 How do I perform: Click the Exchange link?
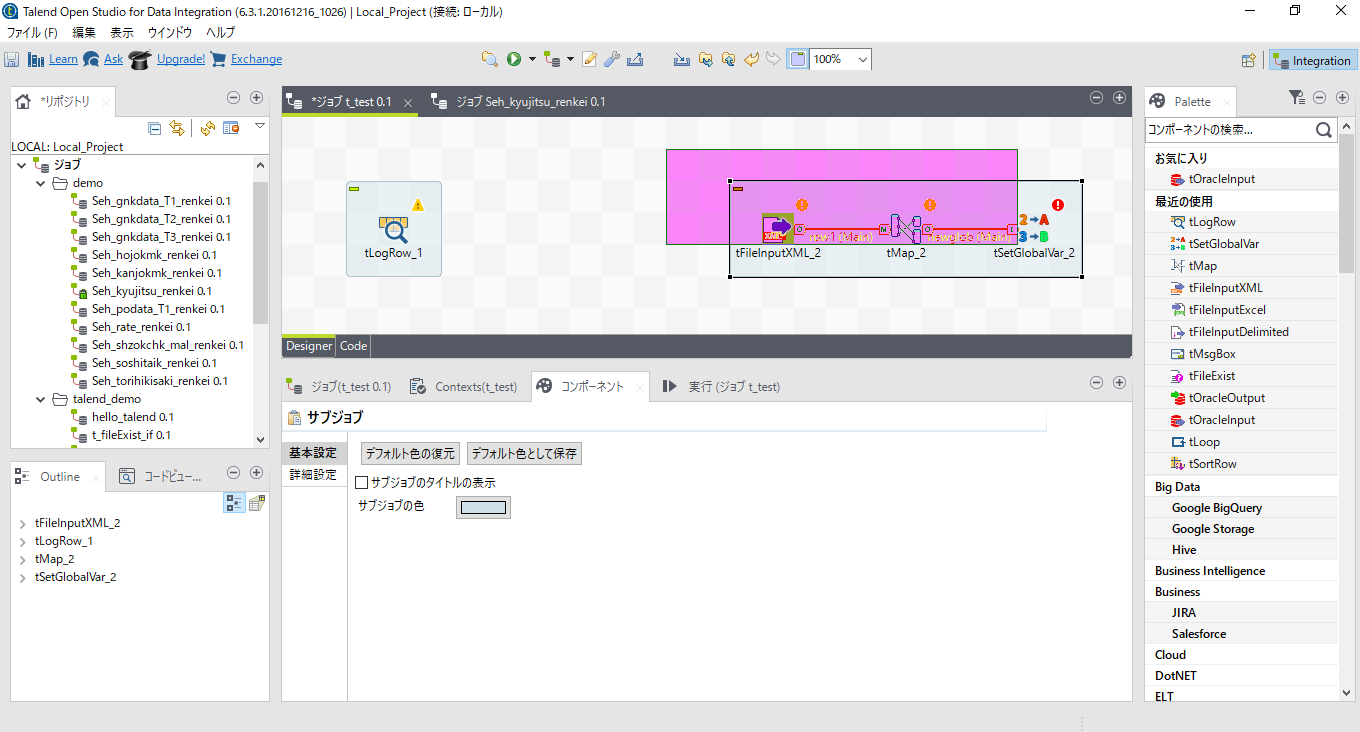[x=257, y=59]
